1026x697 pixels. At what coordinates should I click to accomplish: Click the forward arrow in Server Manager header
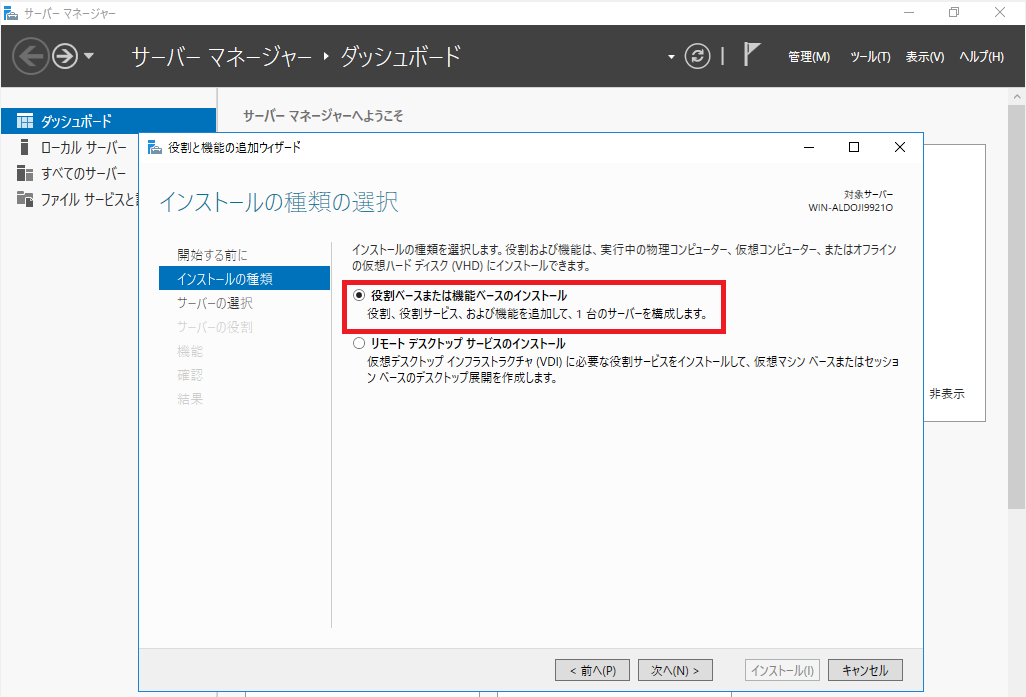coord(65,56)
